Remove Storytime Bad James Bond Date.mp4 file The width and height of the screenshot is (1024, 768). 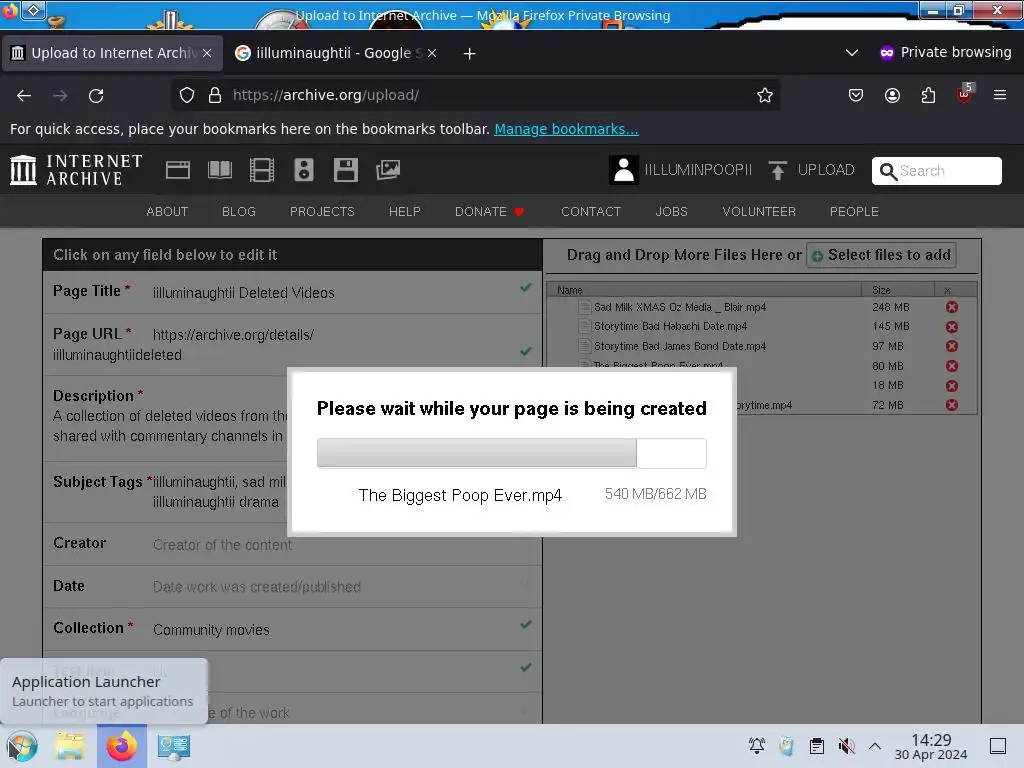click(952, 346)
